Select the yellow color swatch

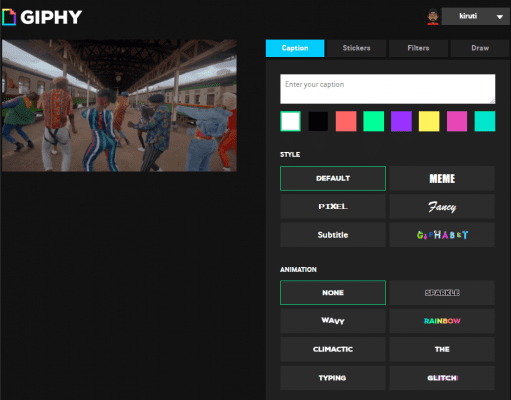[429, 121]
